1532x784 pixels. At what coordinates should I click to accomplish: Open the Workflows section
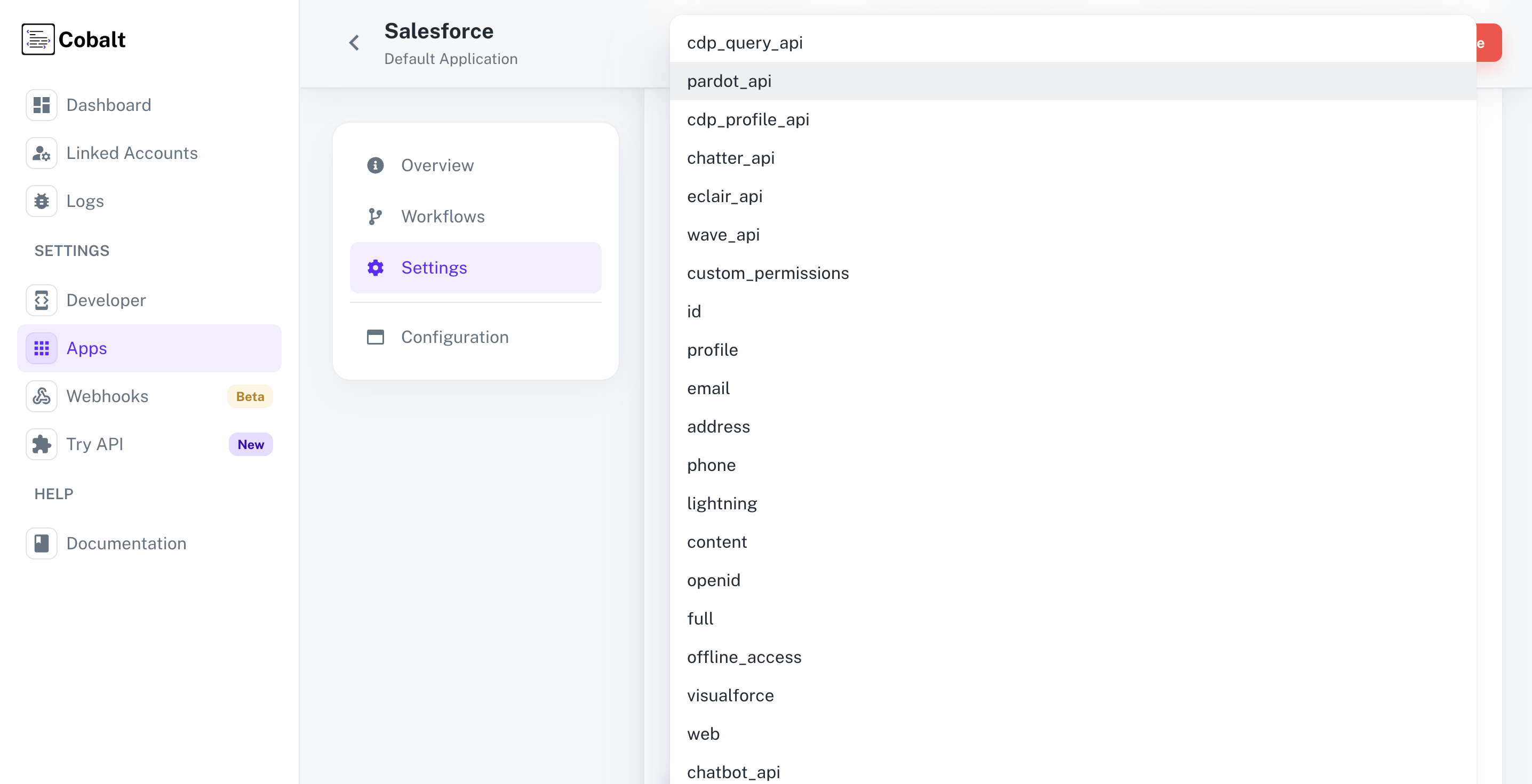(x=442, y=217)
